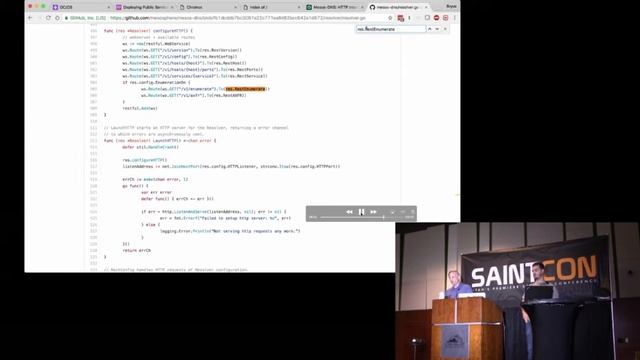Screen dimensions: 640x360
Task: Jump to previous find match
Action: click(430, 29)
